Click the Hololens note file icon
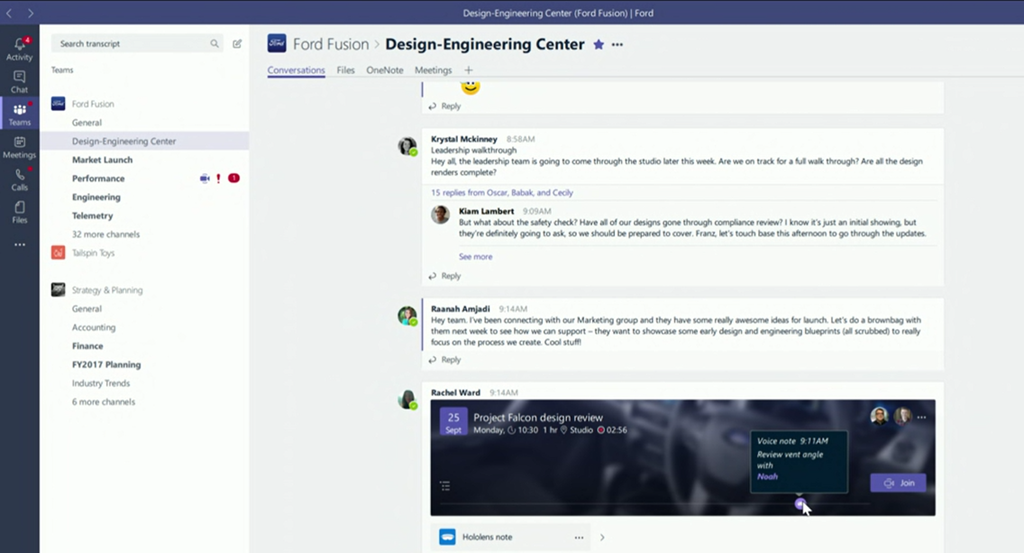 coord(447,537)
